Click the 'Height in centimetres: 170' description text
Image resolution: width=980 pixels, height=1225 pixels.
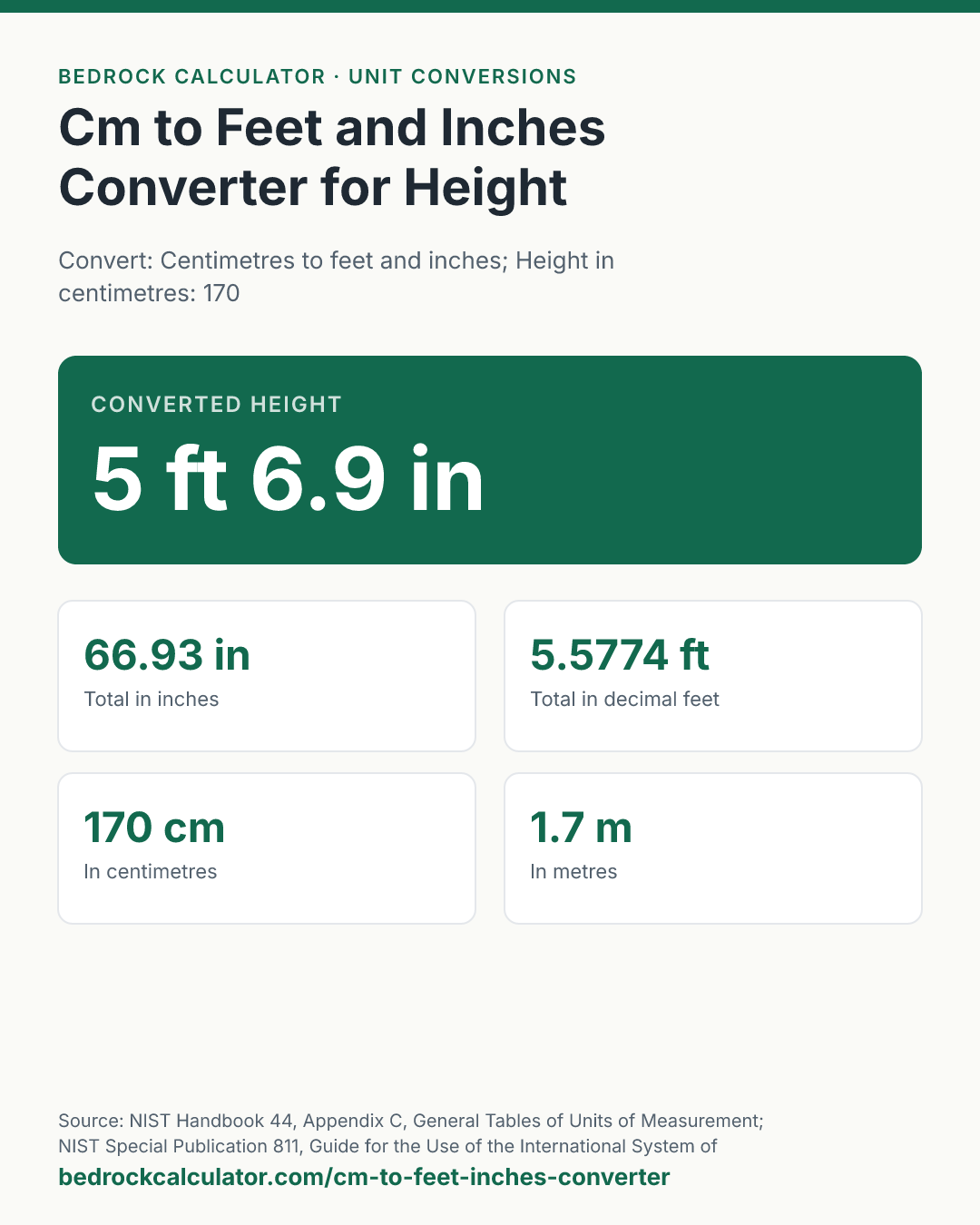coord(336,277)
